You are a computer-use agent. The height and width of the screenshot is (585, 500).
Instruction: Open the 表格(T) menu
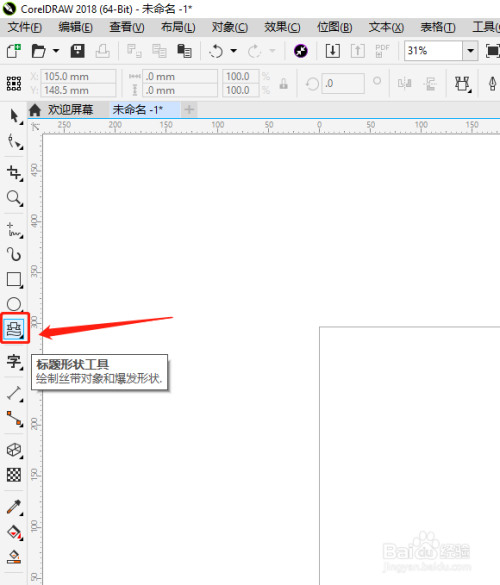pos(438,27)
